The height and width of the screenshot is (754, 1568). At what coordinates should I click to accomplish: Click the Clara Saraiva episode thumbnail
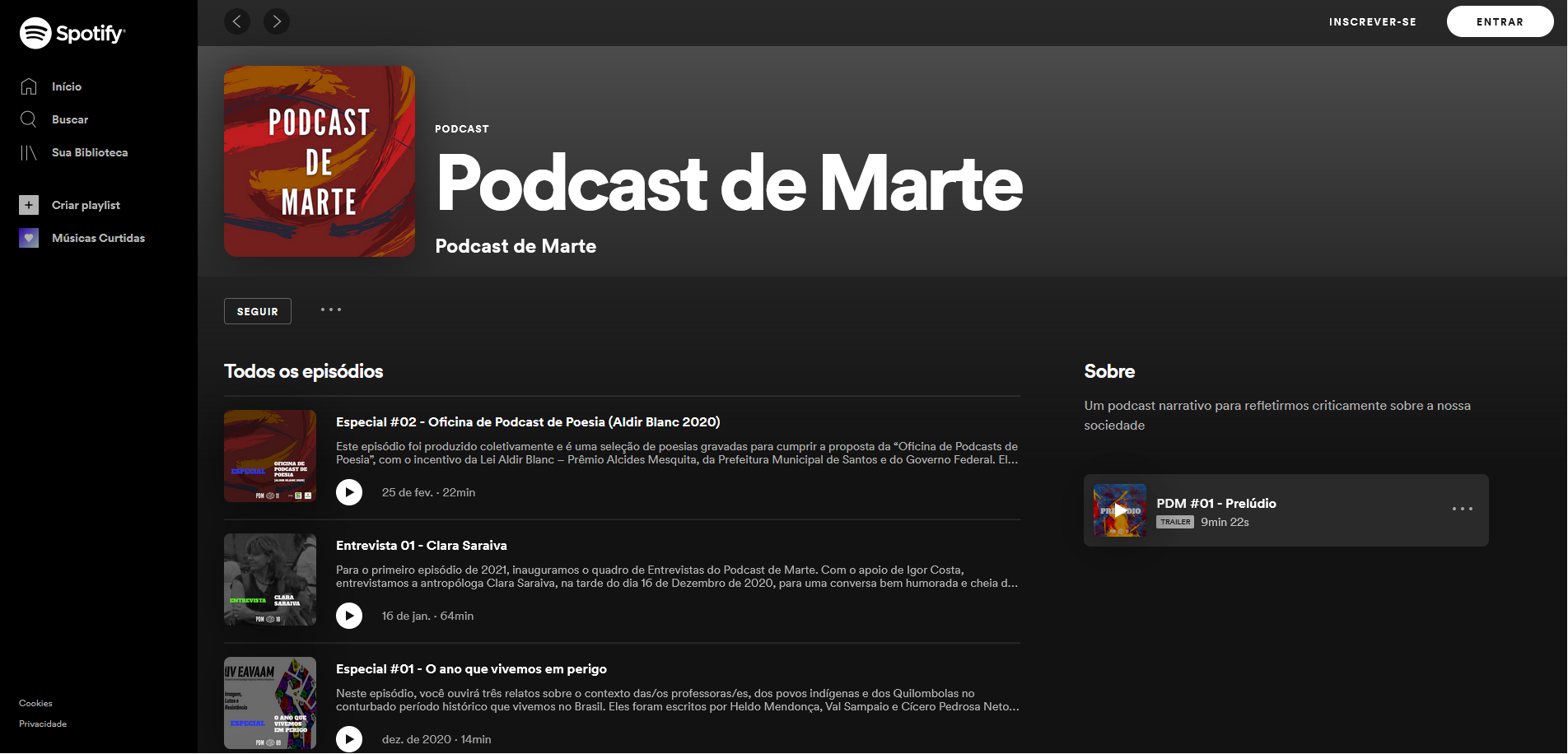(270, 579)
